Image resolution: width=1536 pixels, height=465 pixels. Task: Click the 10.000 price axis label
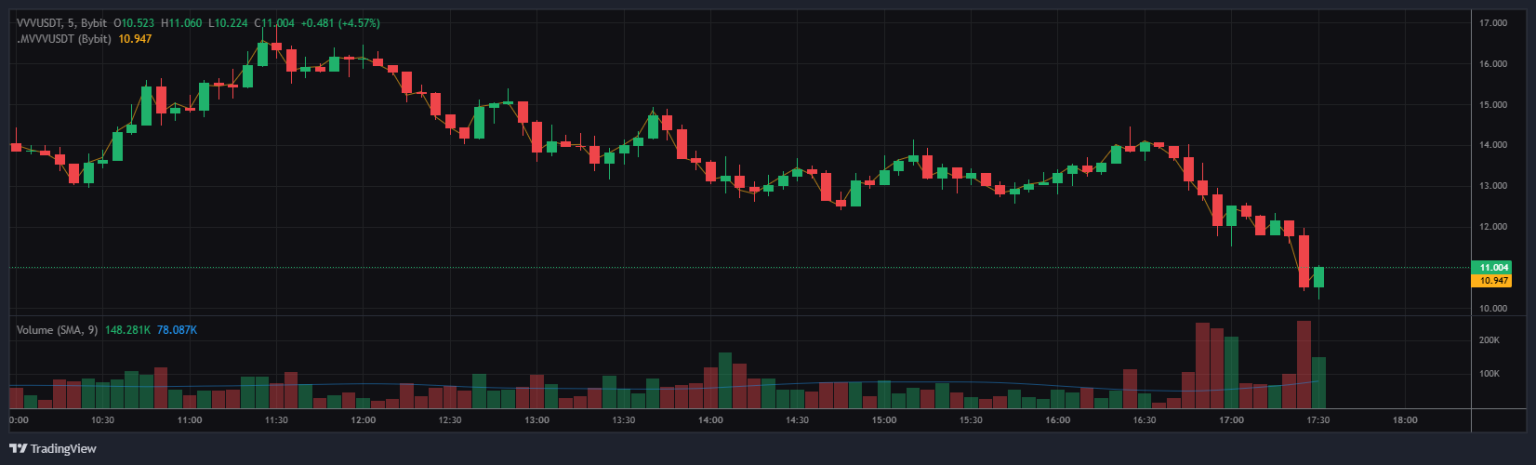[x=1493, y=308]
